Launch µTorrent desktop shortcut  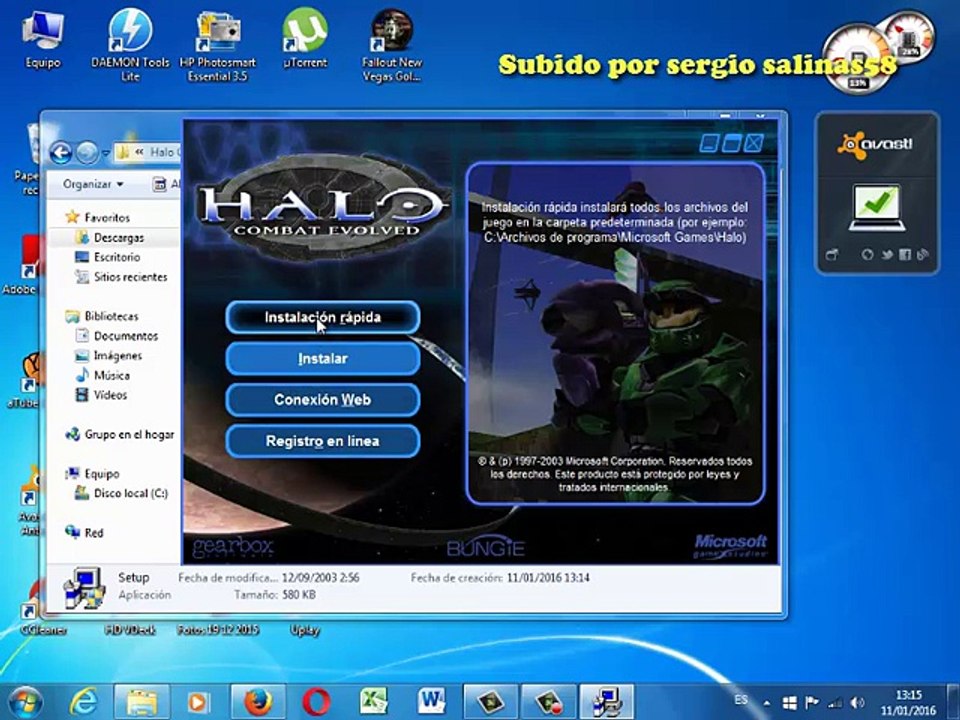coord(305,39)
